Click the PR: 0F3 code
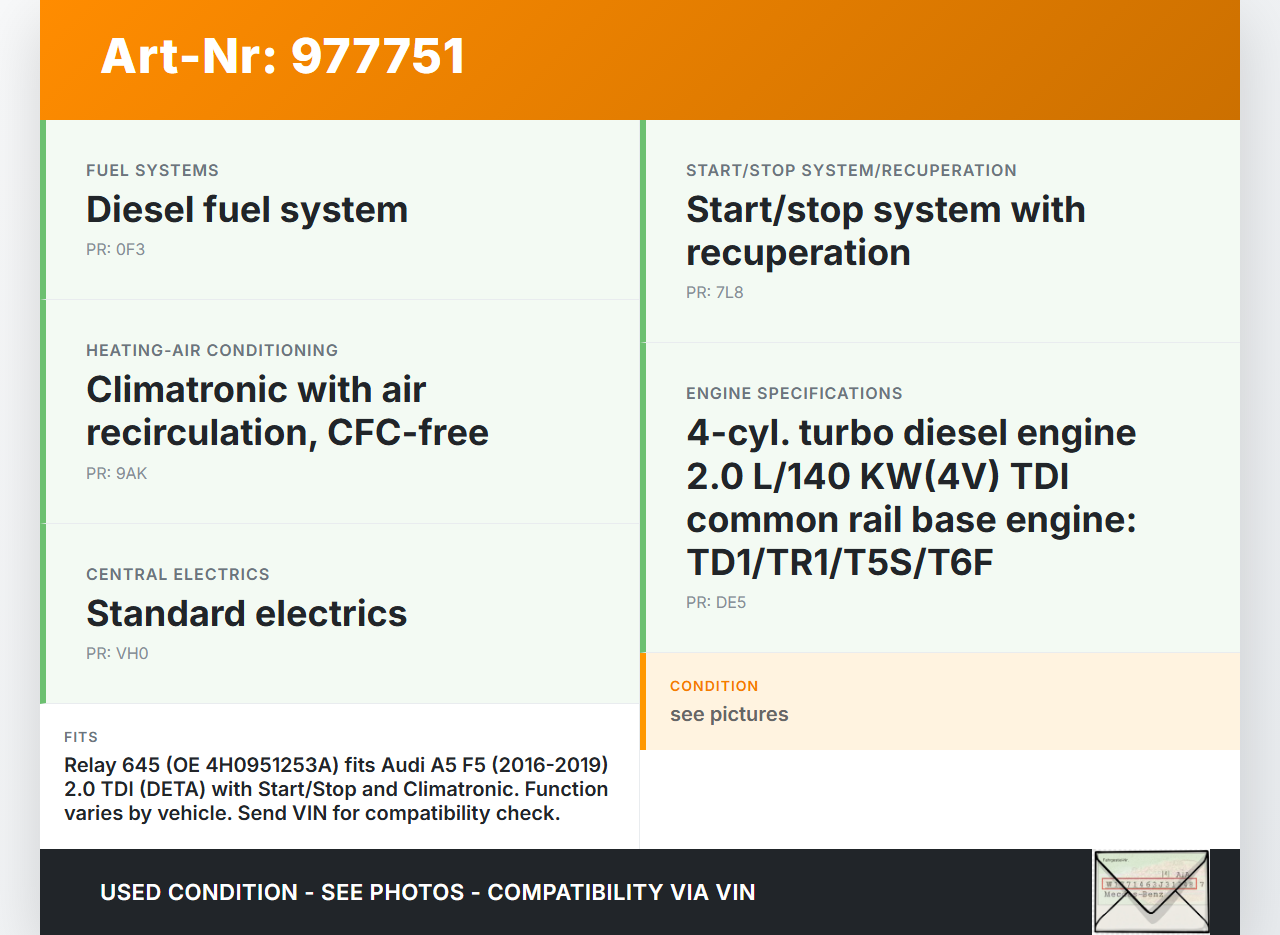Image resolution: width=1280 pixels, height=935 pixels. coord(115,249)
